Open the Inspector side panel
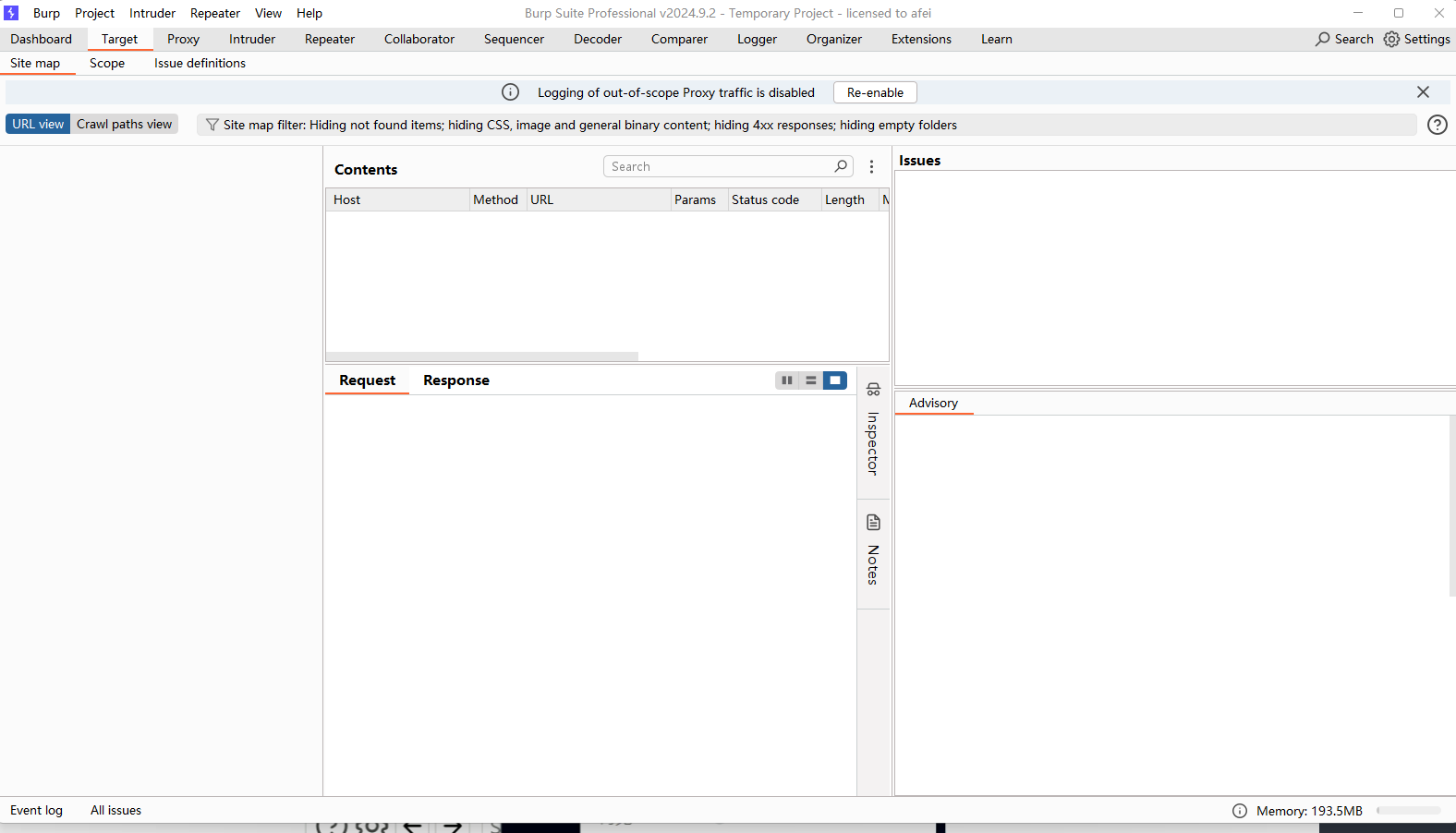This screenshot has width=1456, height=833. pyautogui.click(x=873, y=430)
